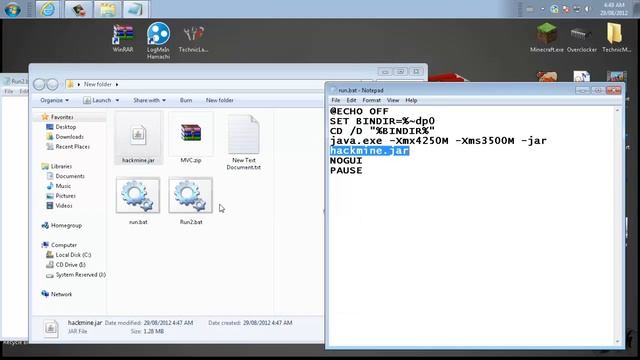Image resolution: width=640 pixels, height=360 pixels.
Task: Click the Windows Start orb
Action: (x=12, y=9)
